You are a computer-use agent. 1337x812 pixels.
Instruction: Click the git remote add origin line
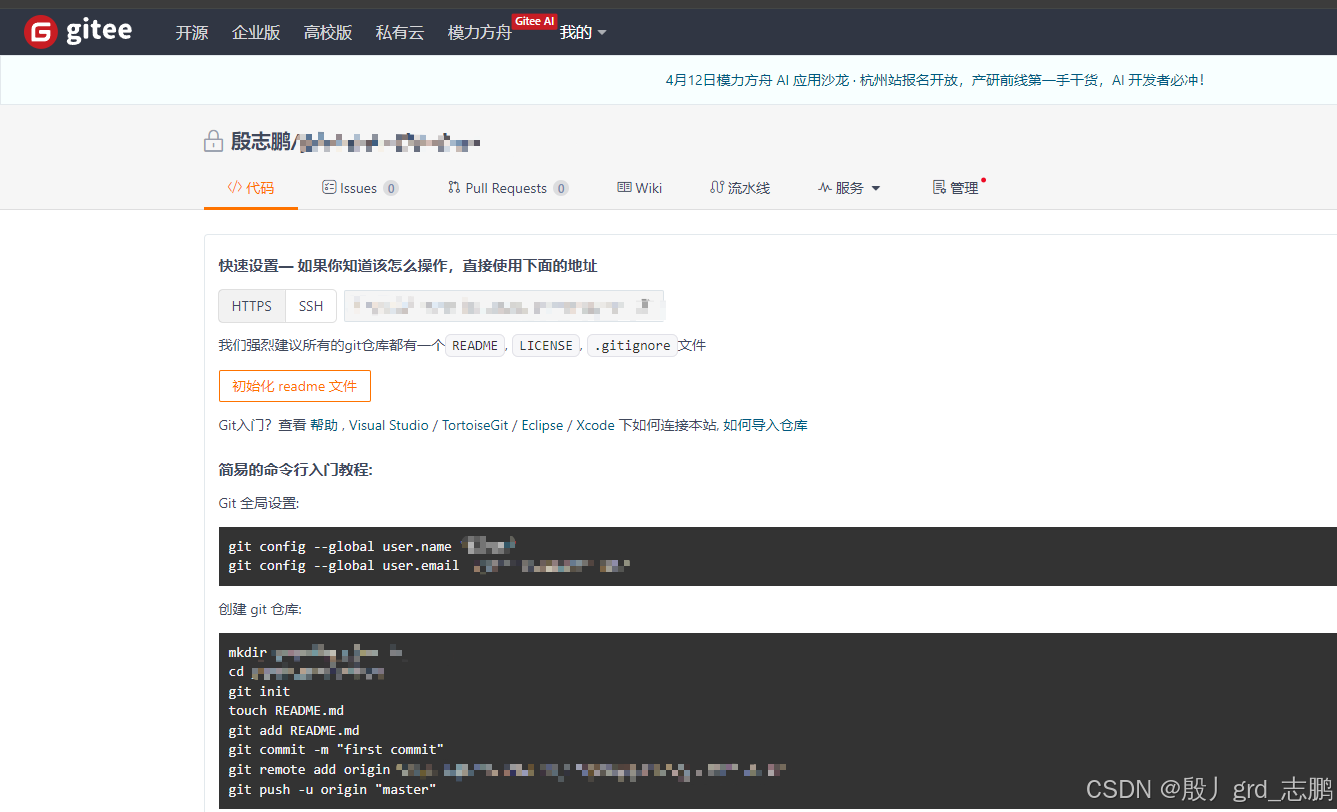(x=508, y=770)
